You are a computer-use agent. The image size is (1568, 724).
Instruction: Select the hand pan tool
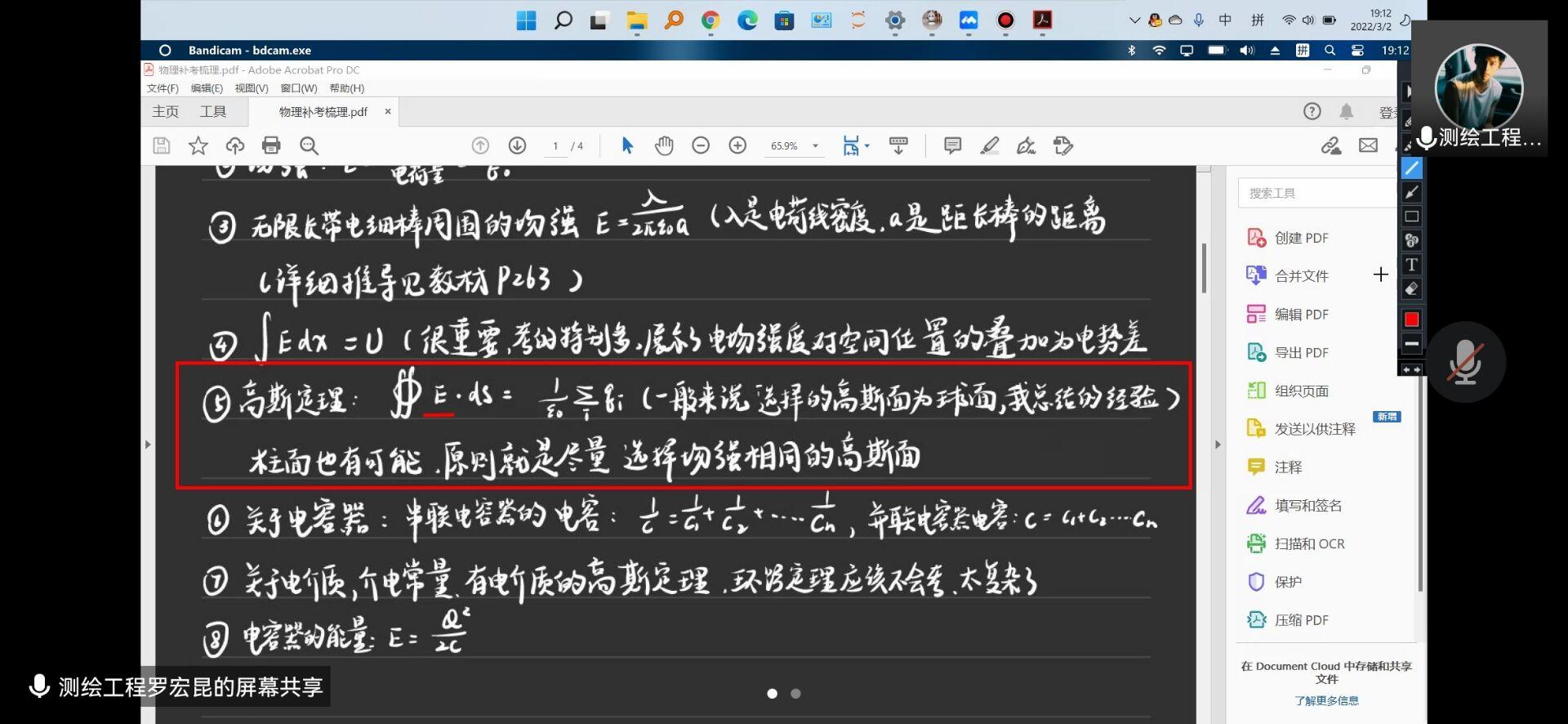664,145
